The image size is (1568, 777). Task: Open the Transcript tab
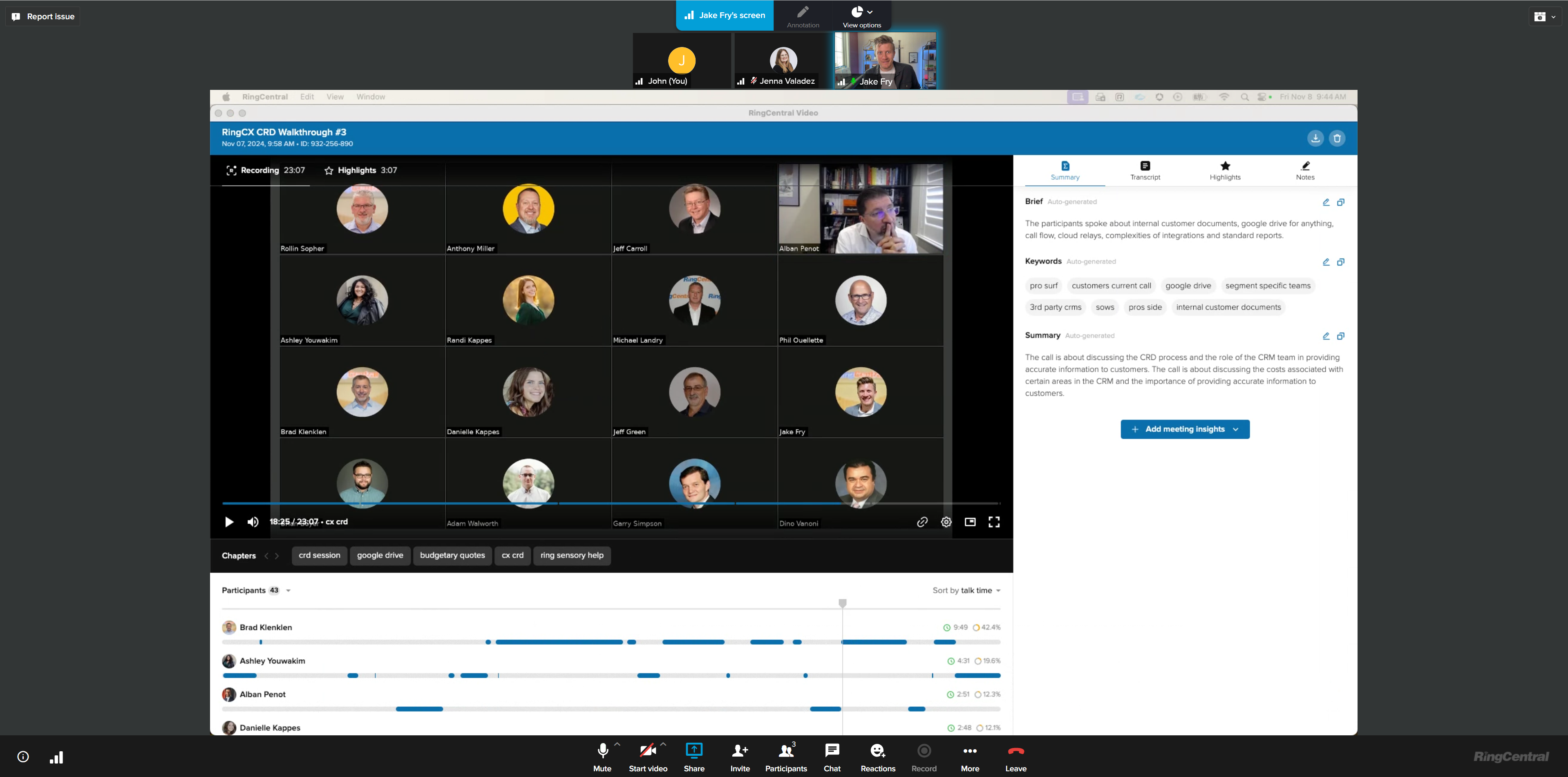1144,170
